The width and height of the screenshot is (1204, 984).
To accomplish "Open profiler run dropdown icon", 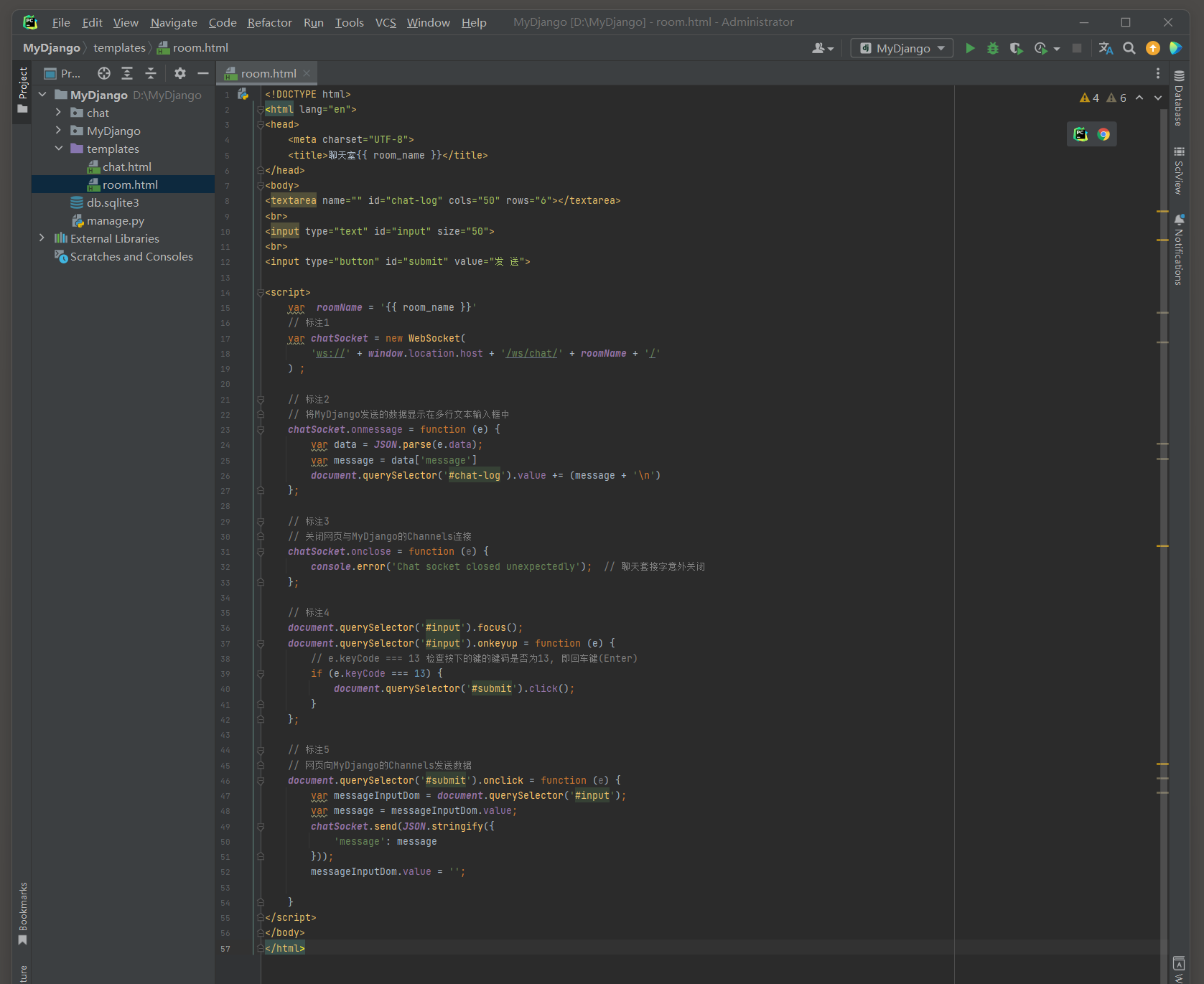I will [x=1046, y=48].
